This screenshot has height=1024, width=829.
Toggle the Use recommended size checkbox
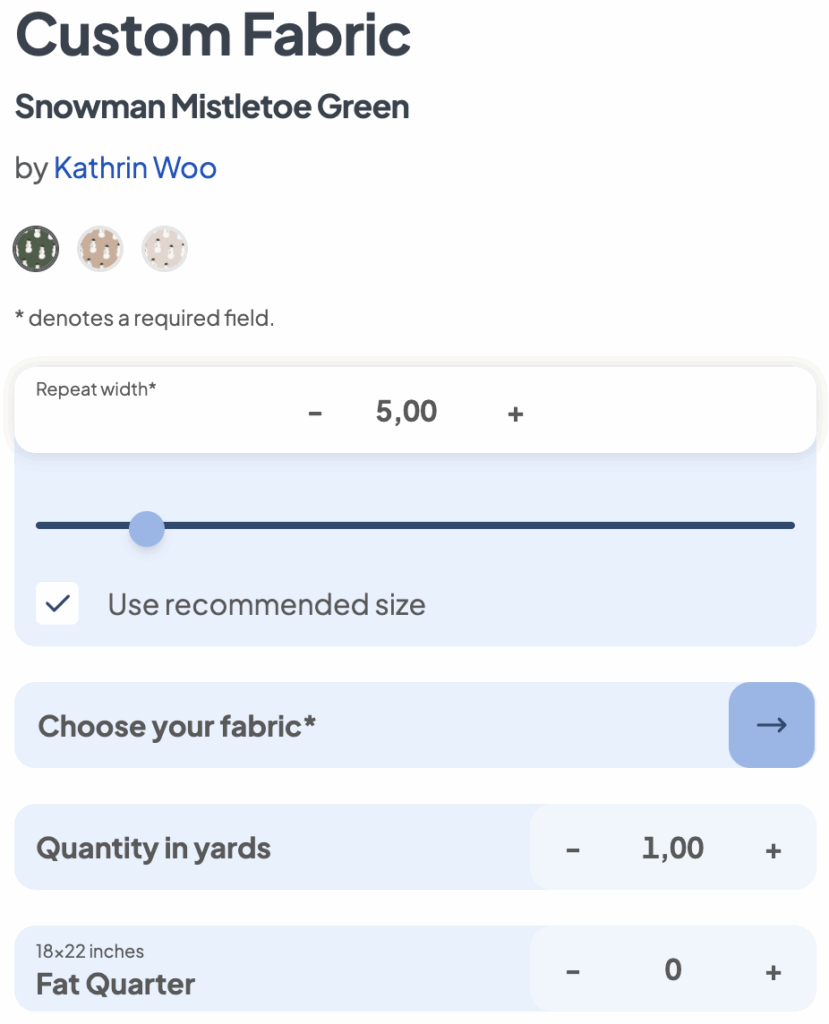tap(57, 604)
